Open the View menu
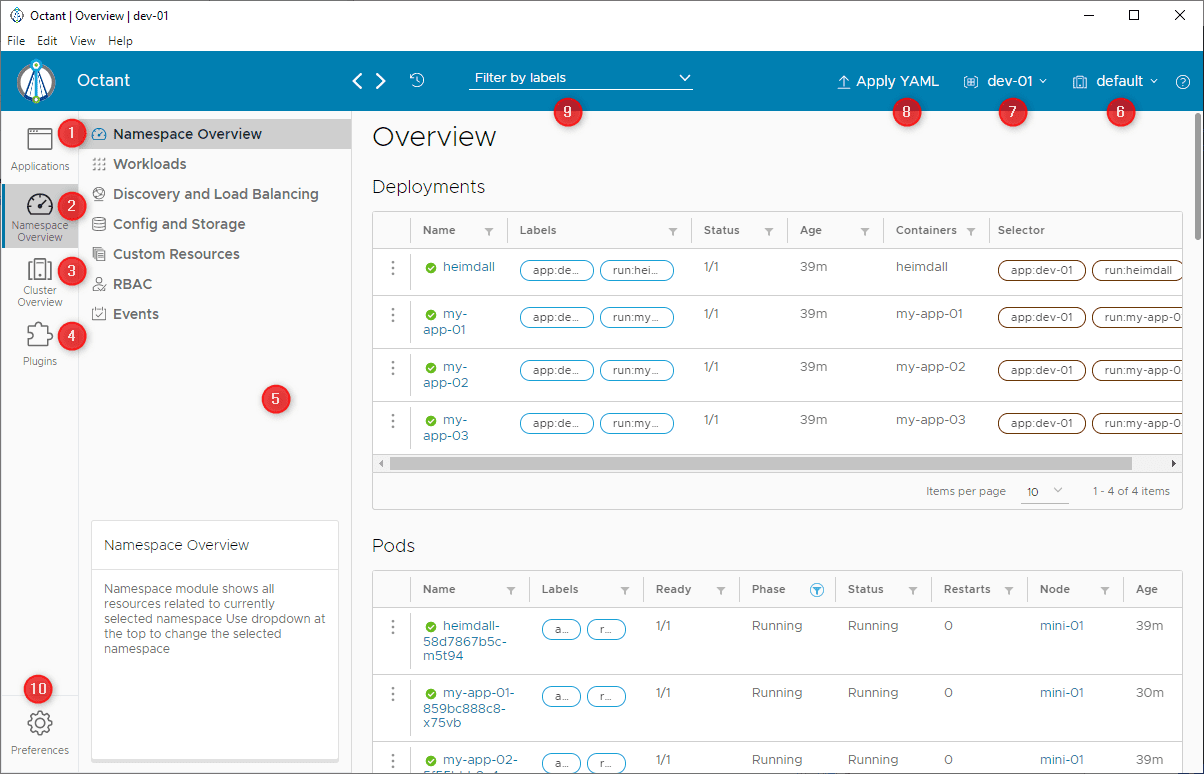The image size is (1204, 774). point(83,41)
